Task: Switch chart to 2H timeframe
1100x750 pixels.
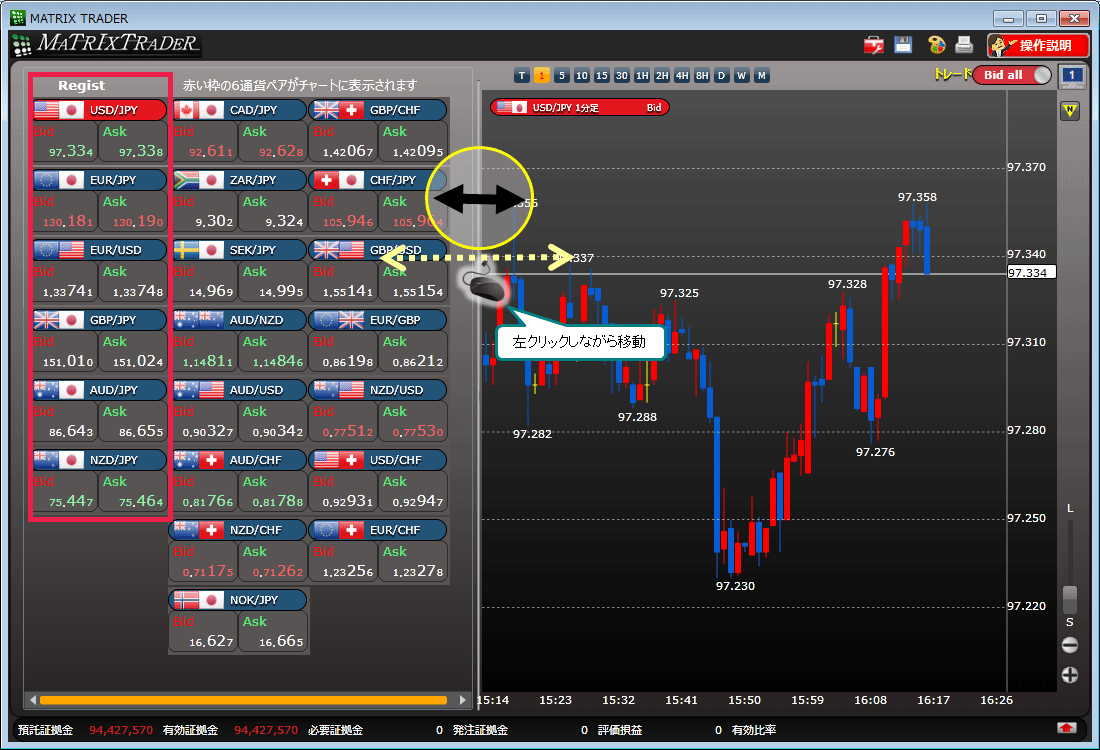Action: 662,76
